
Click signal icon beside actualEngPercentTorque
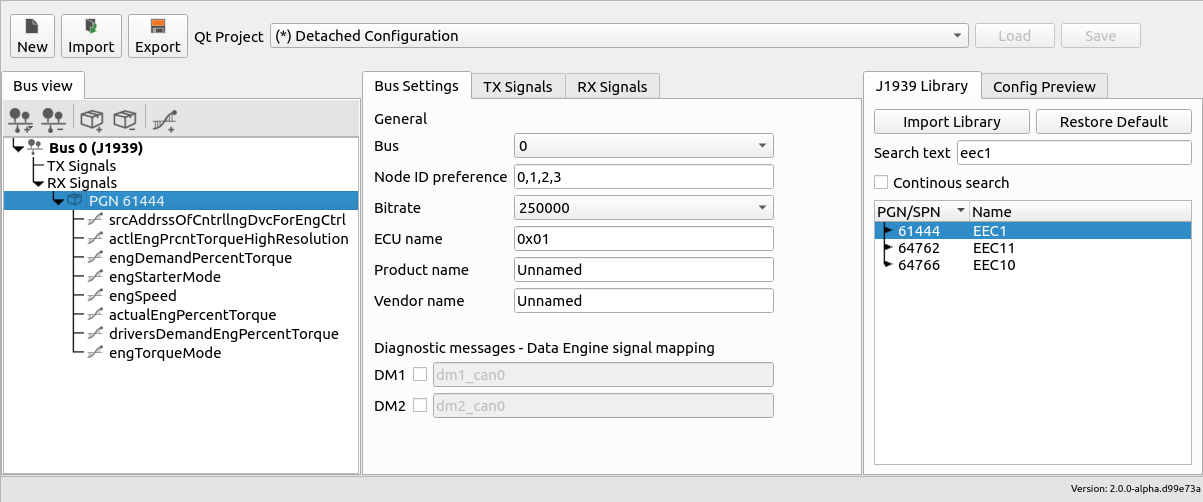coord(96,315)
